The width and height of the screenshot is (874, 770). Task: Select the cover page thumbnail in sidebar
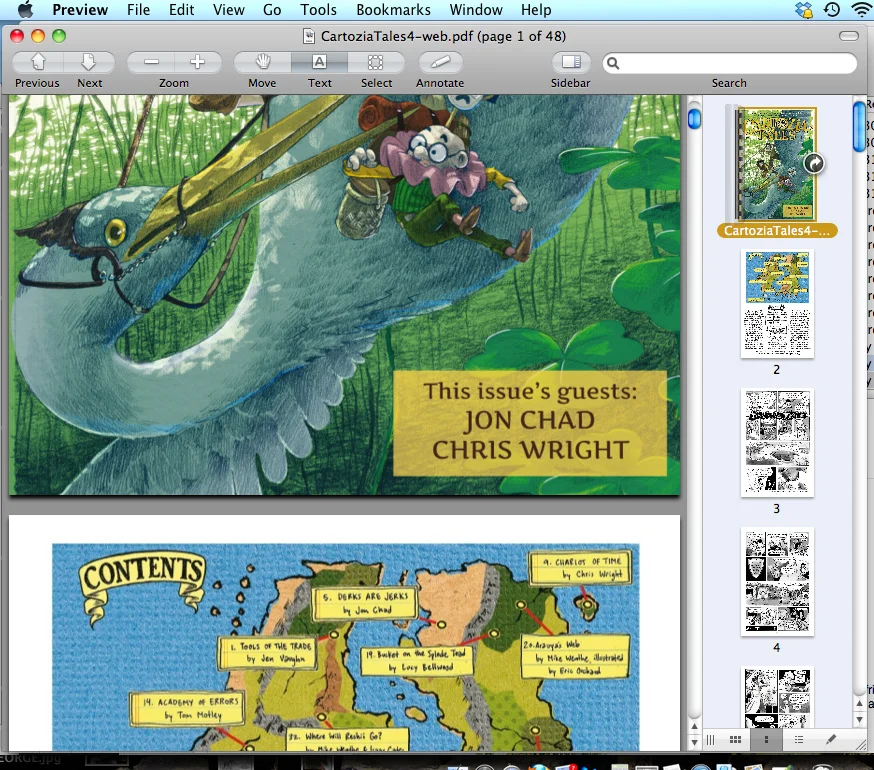point(776,164)
